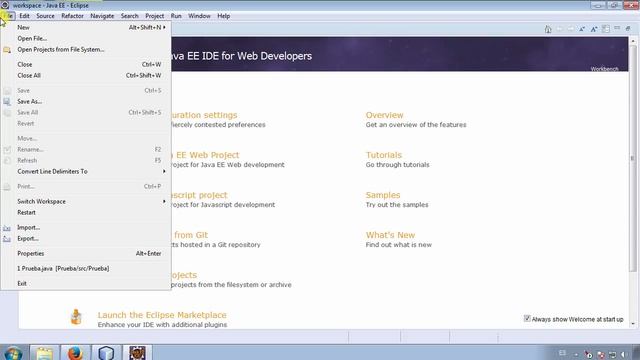
Task: Select Open Projects from File System...
Action: point(86,49)
